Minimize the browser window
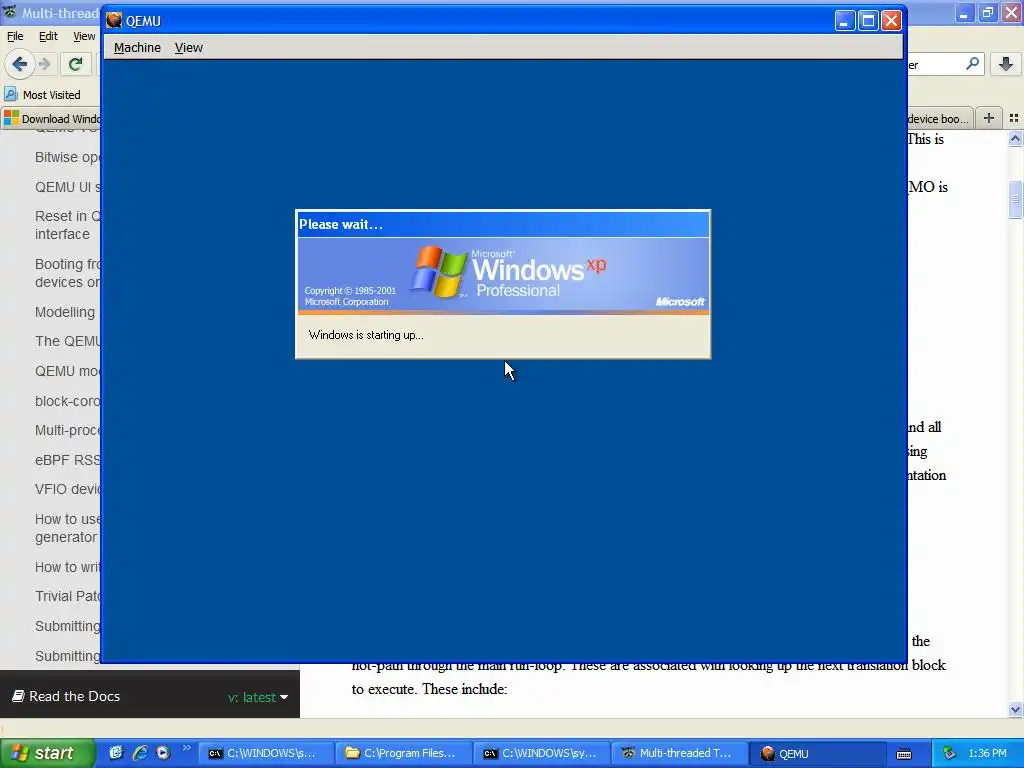Viewport: 1024px width, 768px height. click(x=965, y=13)
